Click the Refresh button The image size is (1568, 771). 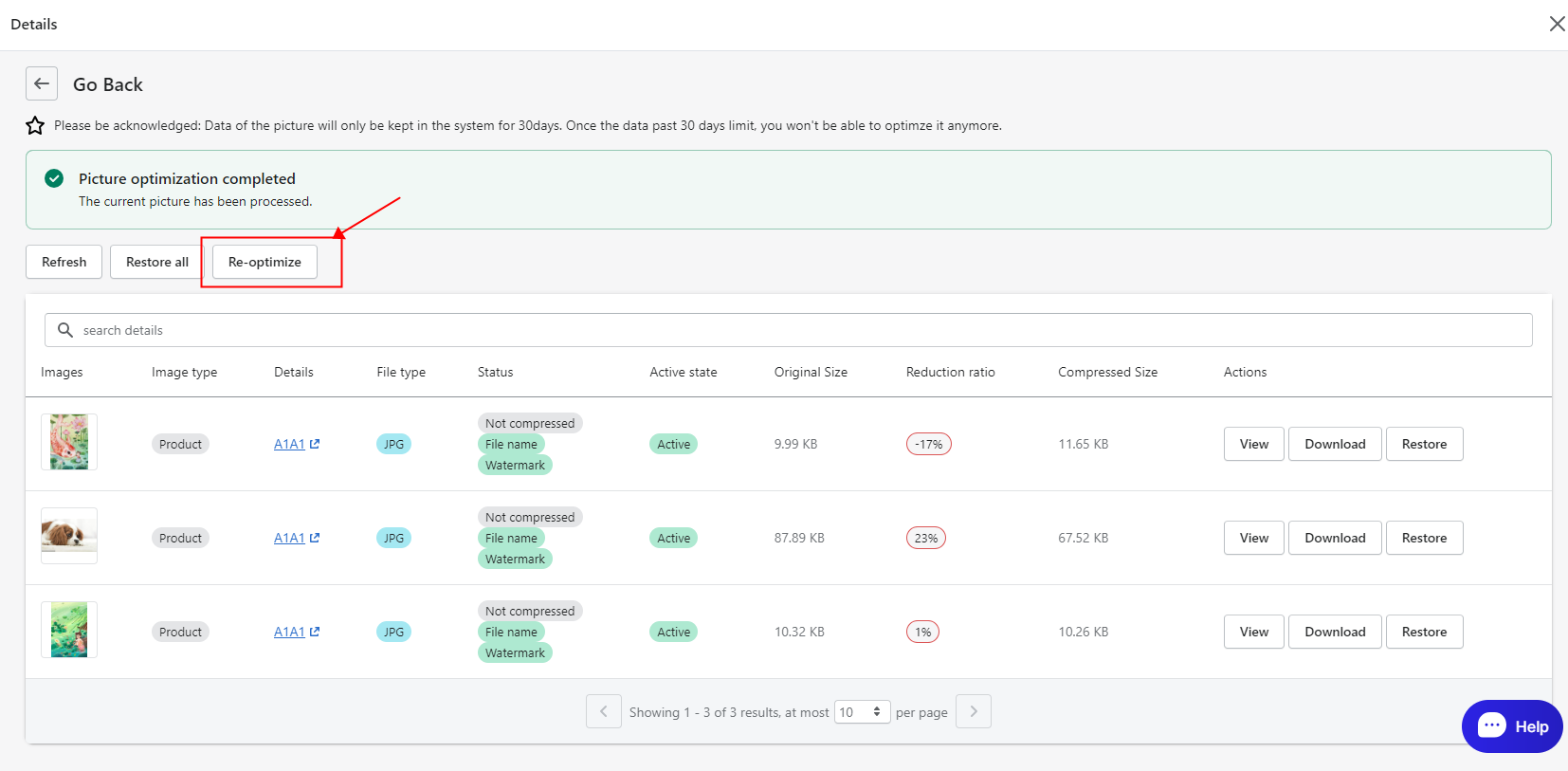[x=64, y=262]
